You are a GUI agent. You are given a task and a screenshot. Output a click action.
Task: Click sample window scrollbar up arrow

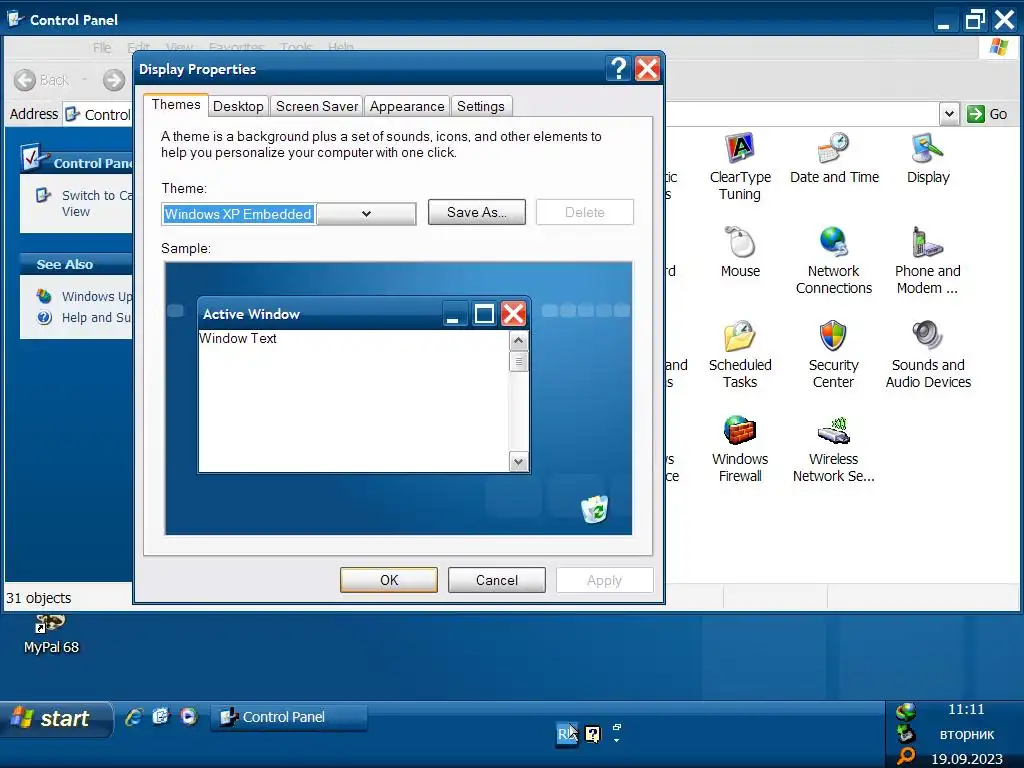point(519,340)
